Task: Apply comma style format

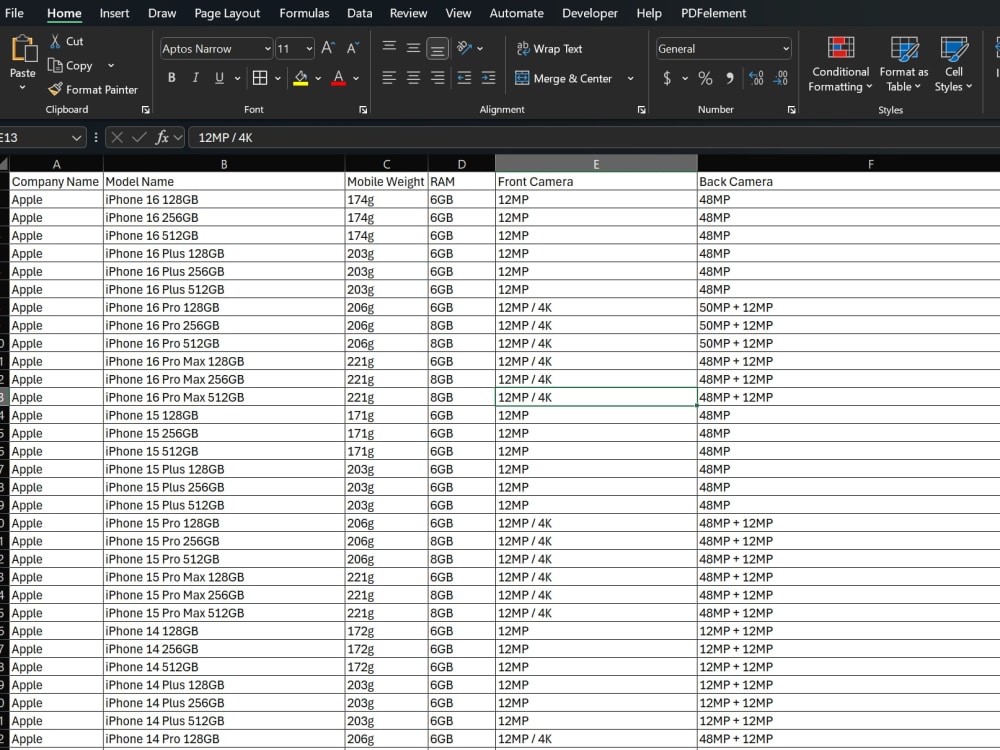Action: 729,78
